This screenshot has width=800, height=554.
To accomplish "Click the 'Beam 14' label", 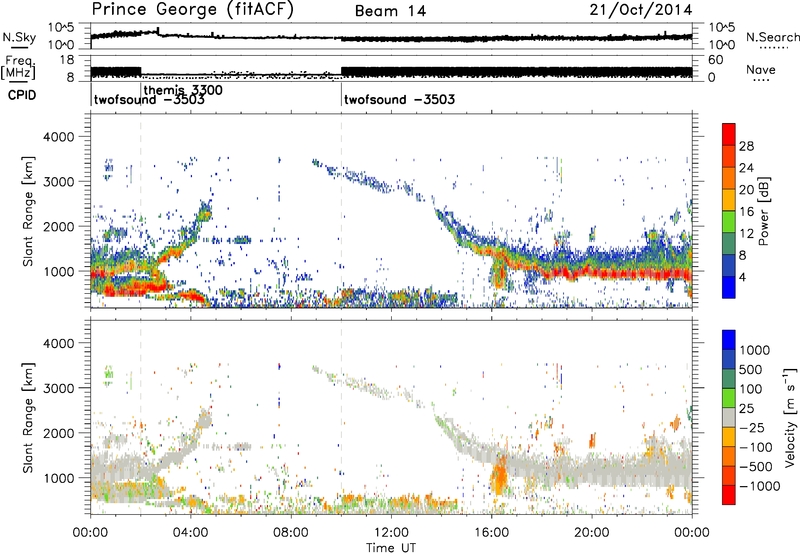I will pos(390,11).
